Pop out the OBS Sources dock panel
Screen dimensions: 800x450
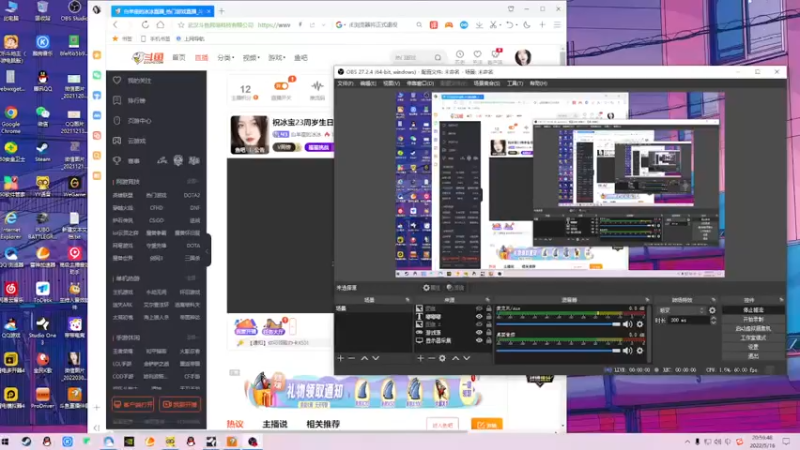pos(487,300)
